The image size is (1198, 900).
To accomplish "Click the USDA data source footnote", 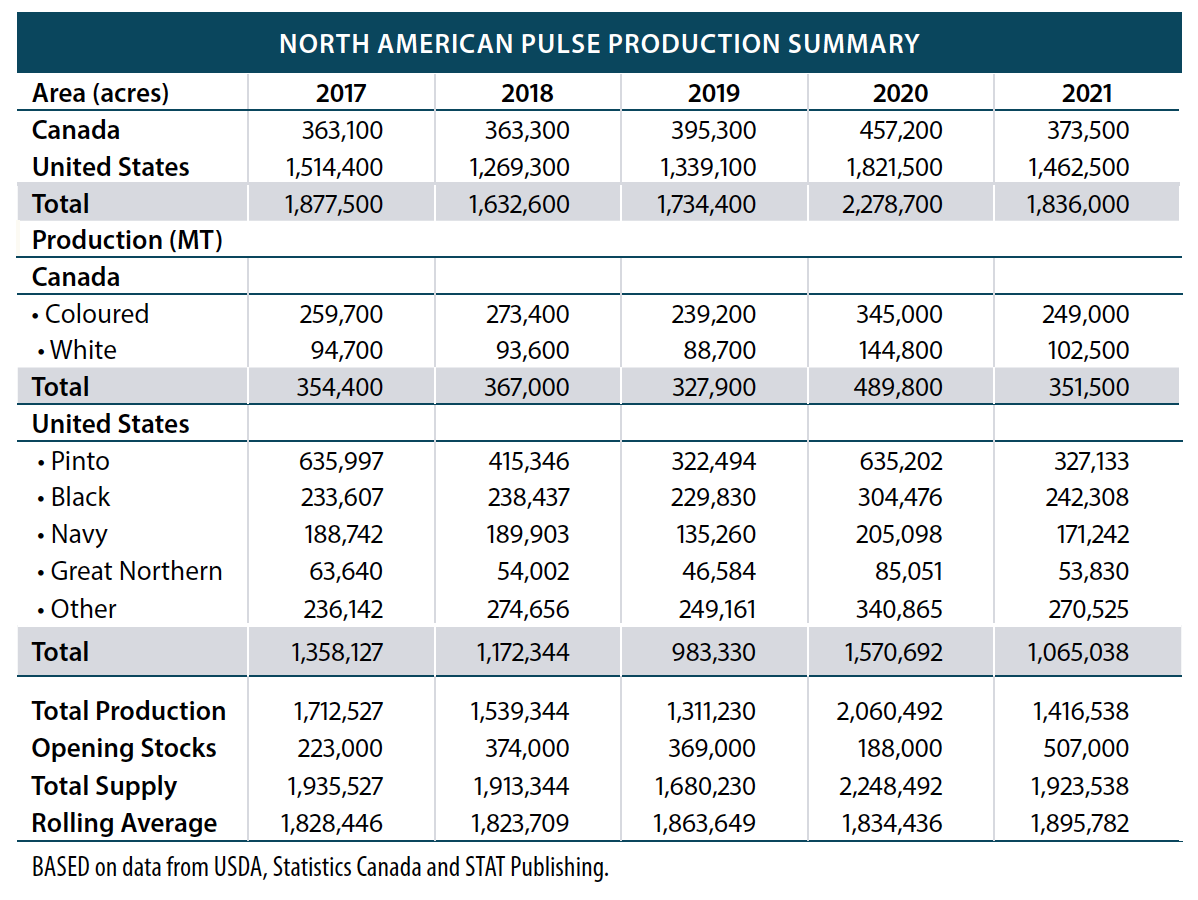I will point(320,868).
